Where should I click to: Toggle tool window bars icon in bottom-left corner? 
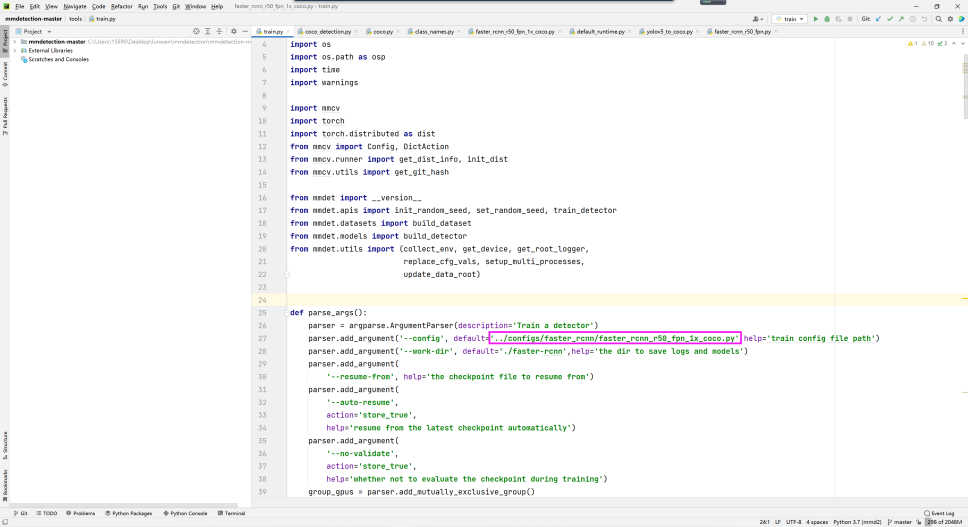tap(5, 522)
